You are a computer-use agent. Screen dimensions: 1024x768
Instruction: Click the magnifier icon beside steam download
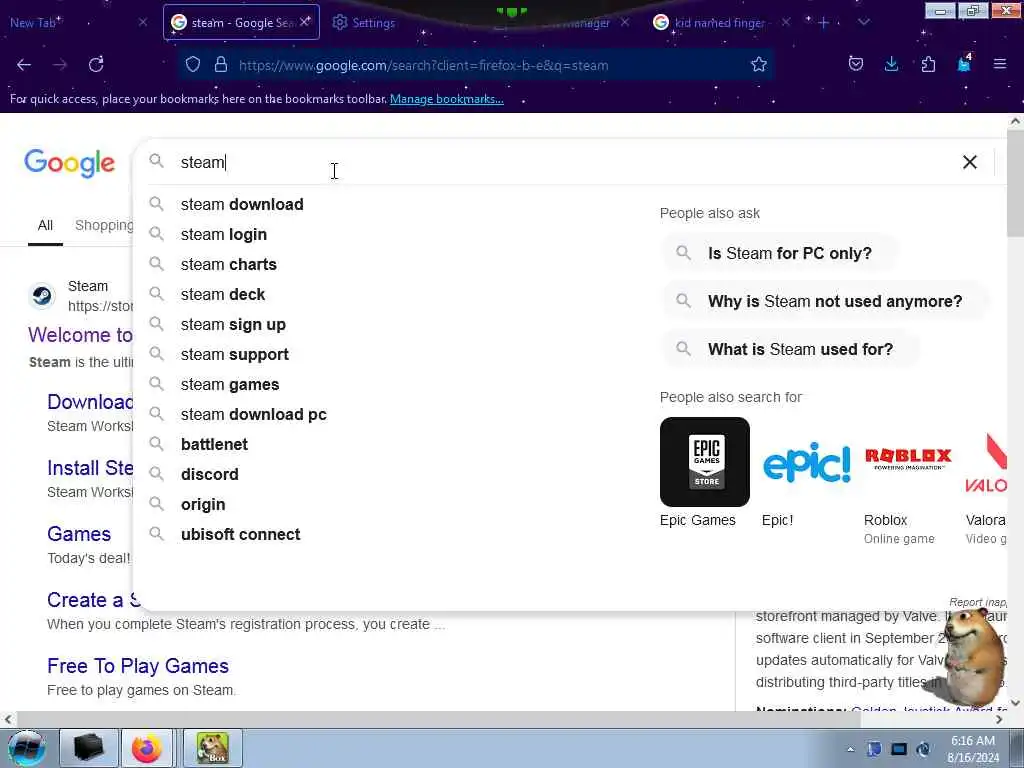tap(156, 204)
